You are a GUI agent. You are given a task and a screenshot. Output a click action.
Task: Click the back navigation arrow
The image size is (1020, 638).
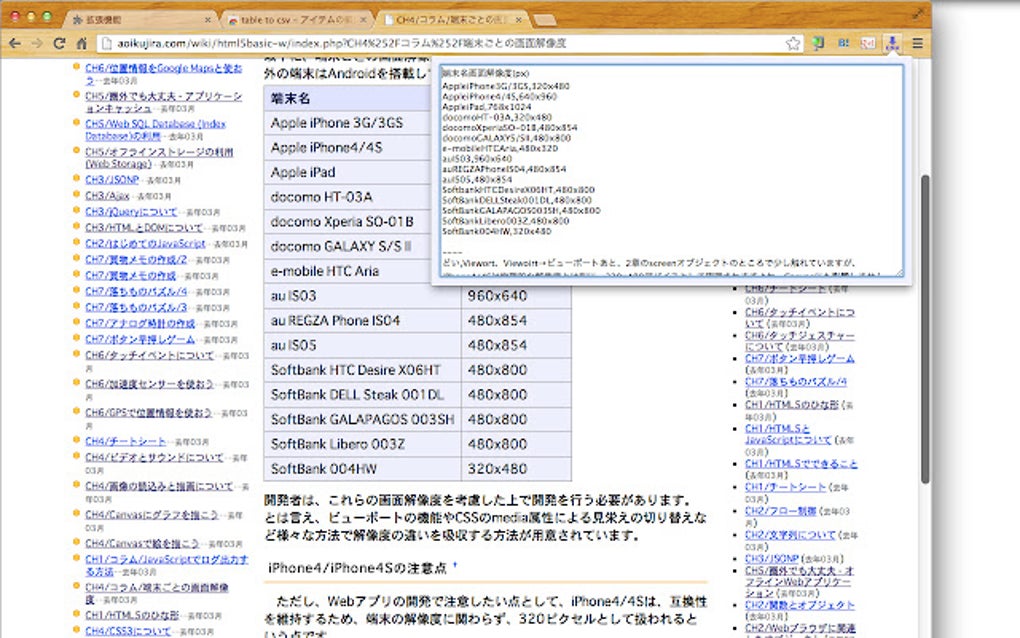13,43
